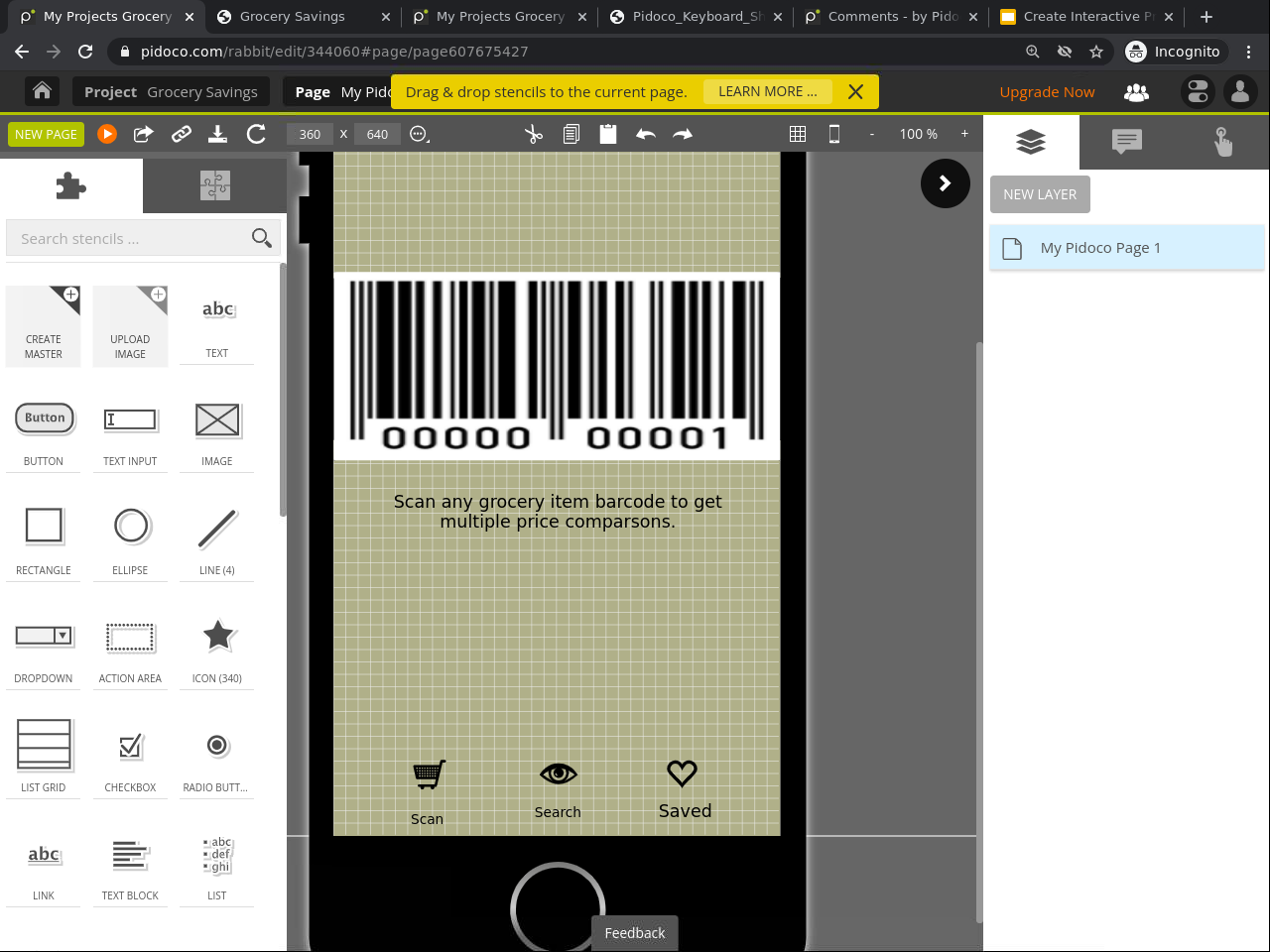1270x952 pixels.
Task: Select the Text Block stencil
Action: coord(130,868)
